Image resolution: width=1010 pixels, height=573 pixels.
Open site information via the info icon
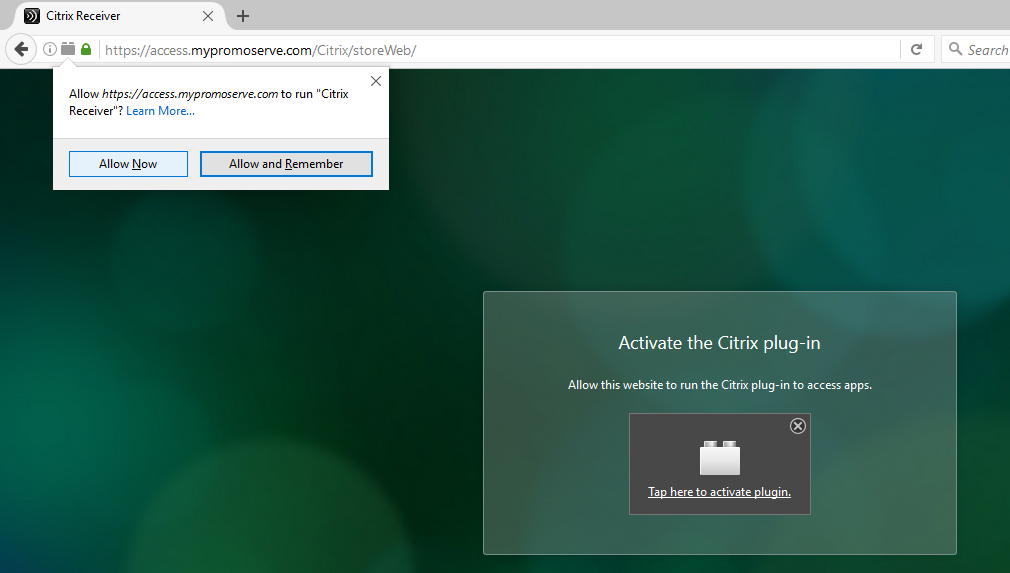pos(50,49)
